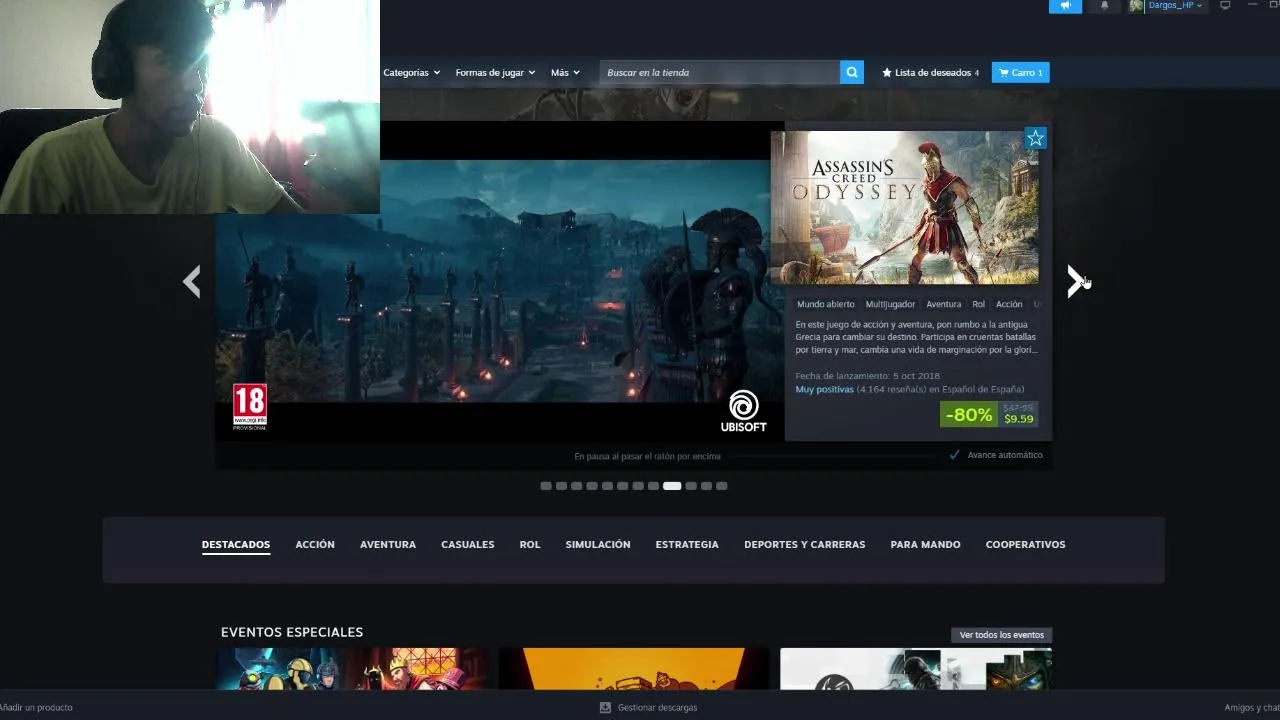Click the carousel auto-advance progress bar

click(832, 456)
